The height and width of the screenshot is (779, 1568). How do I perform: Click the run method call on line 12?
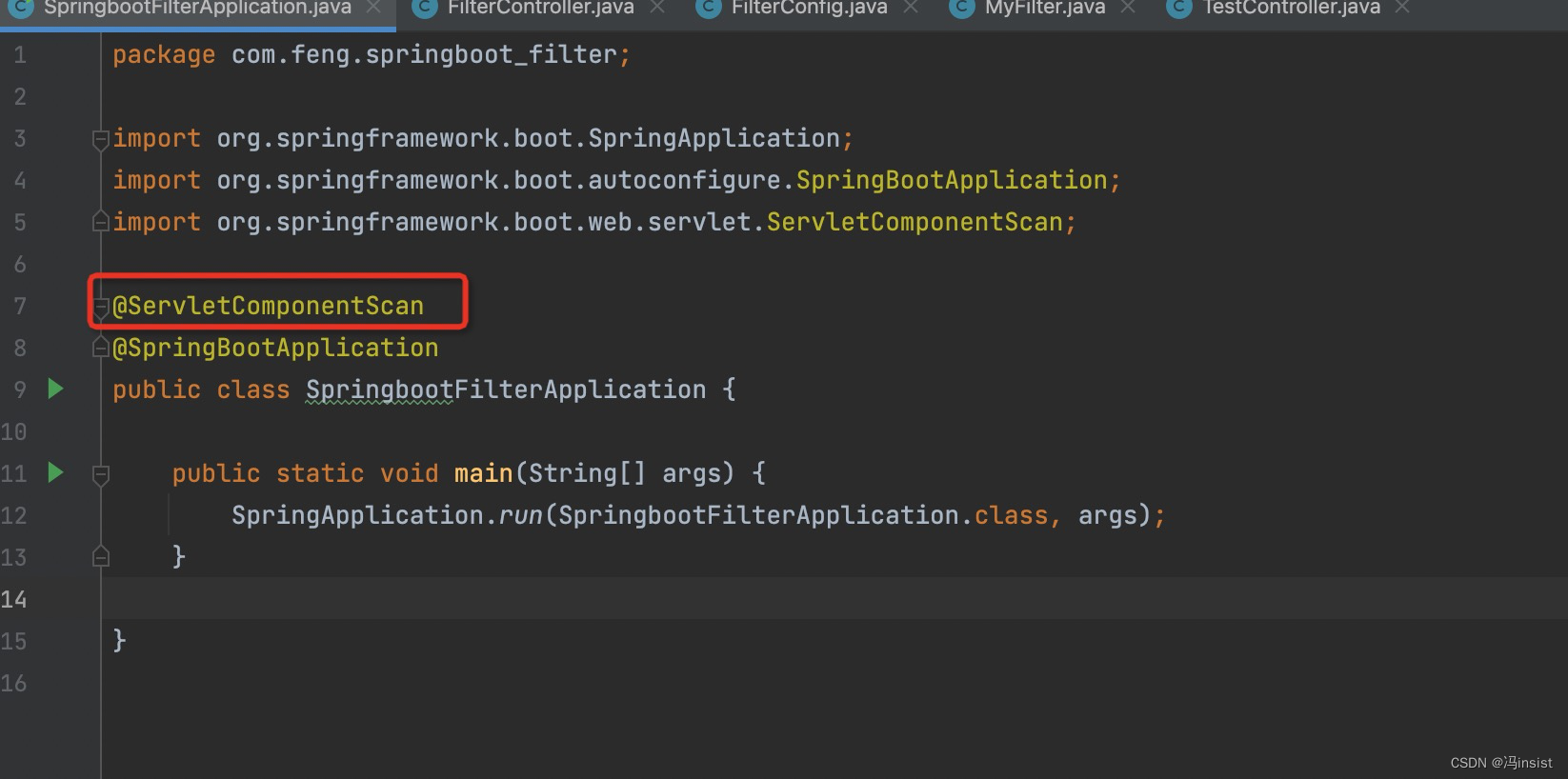[521, 515]
